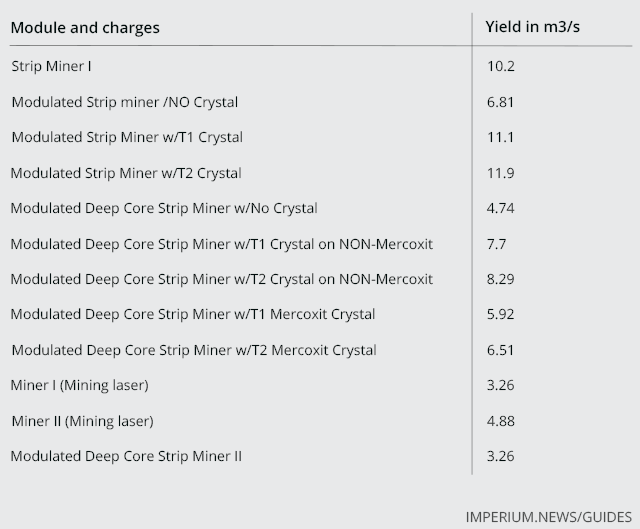Select the Strip Miner I row
The image size is (640, 529).
tap(321, 66)
